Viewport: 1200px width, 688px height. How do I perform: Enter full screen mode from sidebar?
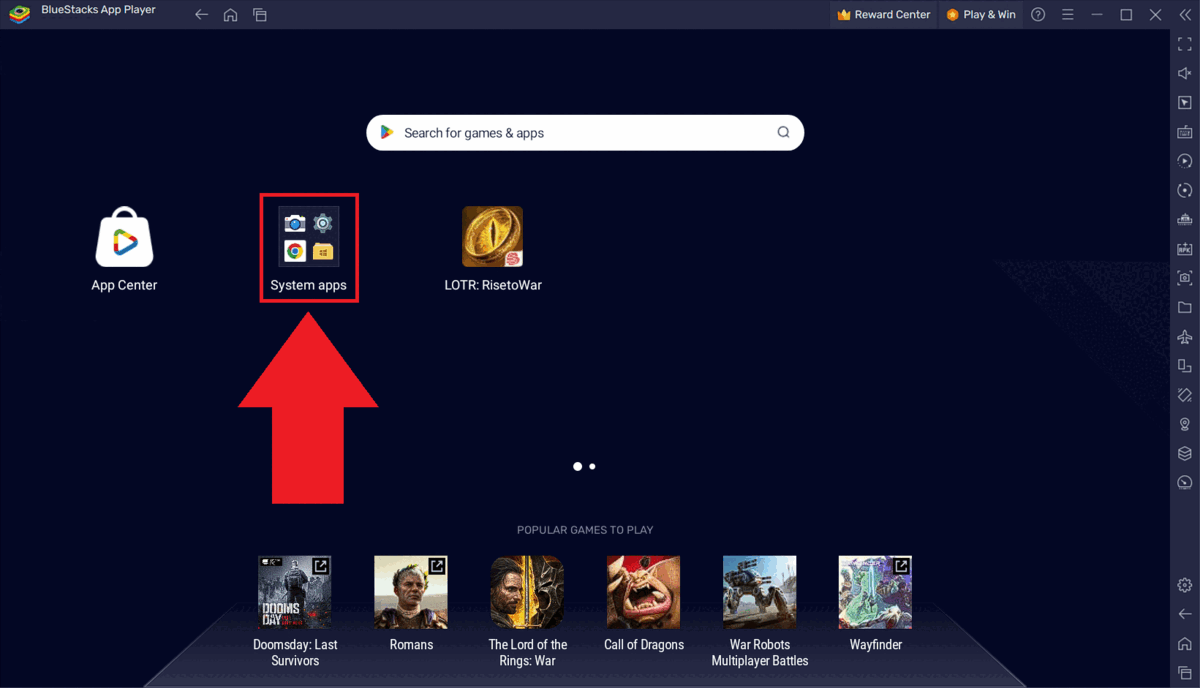point(1185,44)
